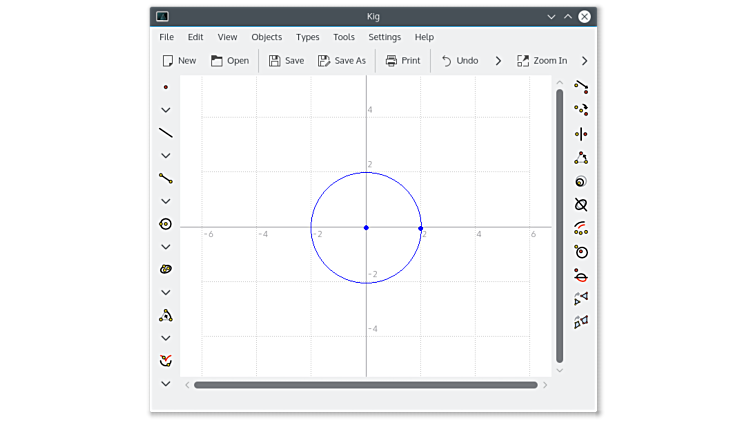Viewport: 752px width, 423px height.
Task: Click the Undo button
Action: tap(460, 61)
